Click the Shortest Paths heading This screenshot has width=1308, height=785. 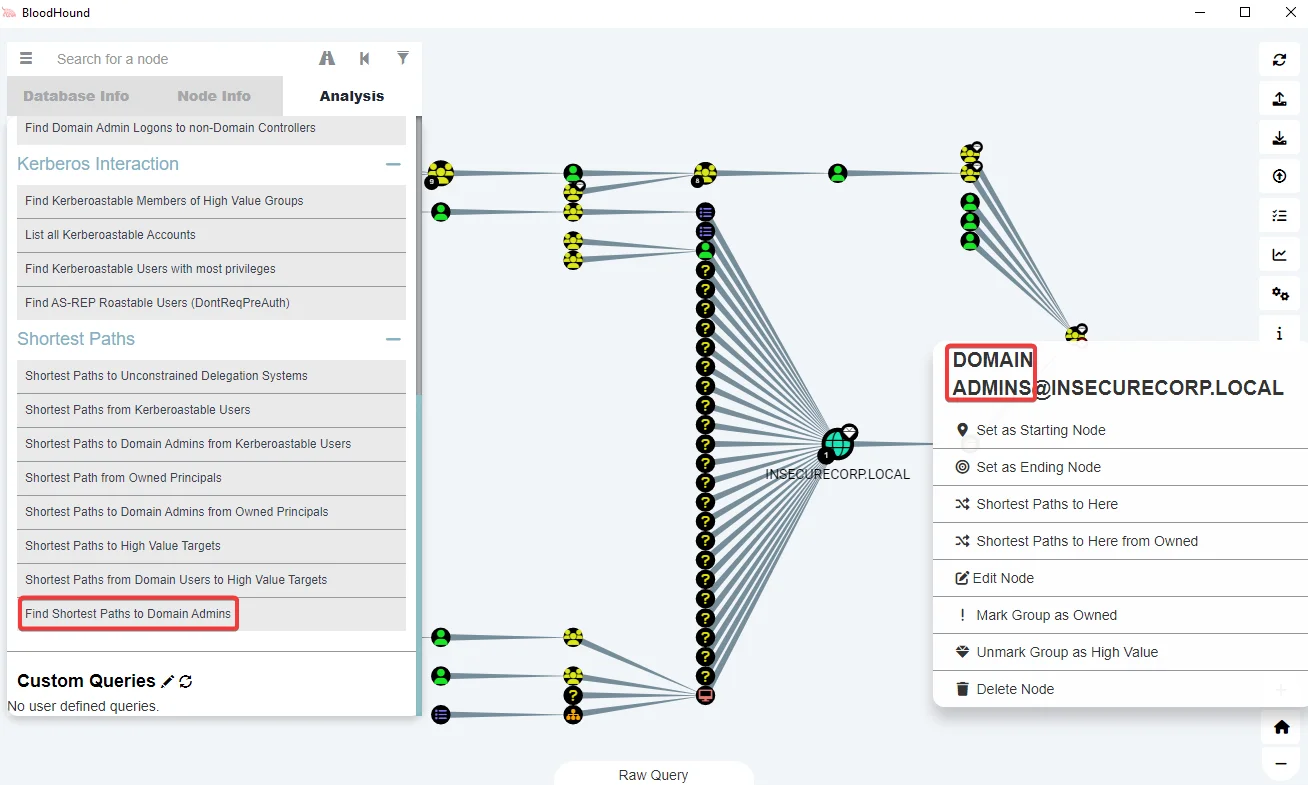tap(76, 339)
